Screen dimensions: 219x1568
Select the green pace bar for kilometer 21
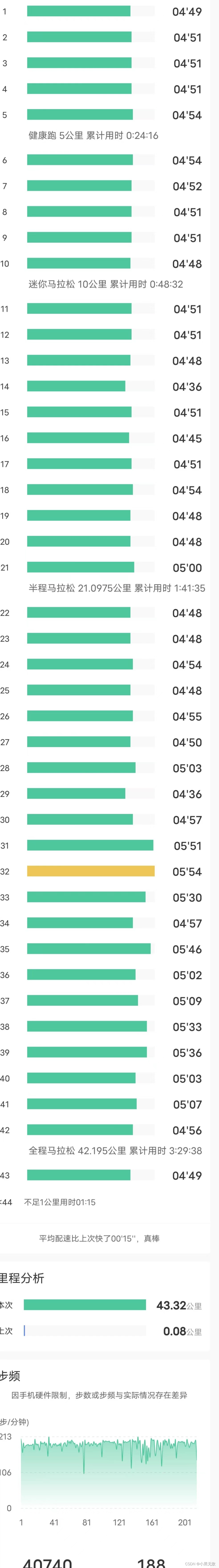tap(80, 567)
